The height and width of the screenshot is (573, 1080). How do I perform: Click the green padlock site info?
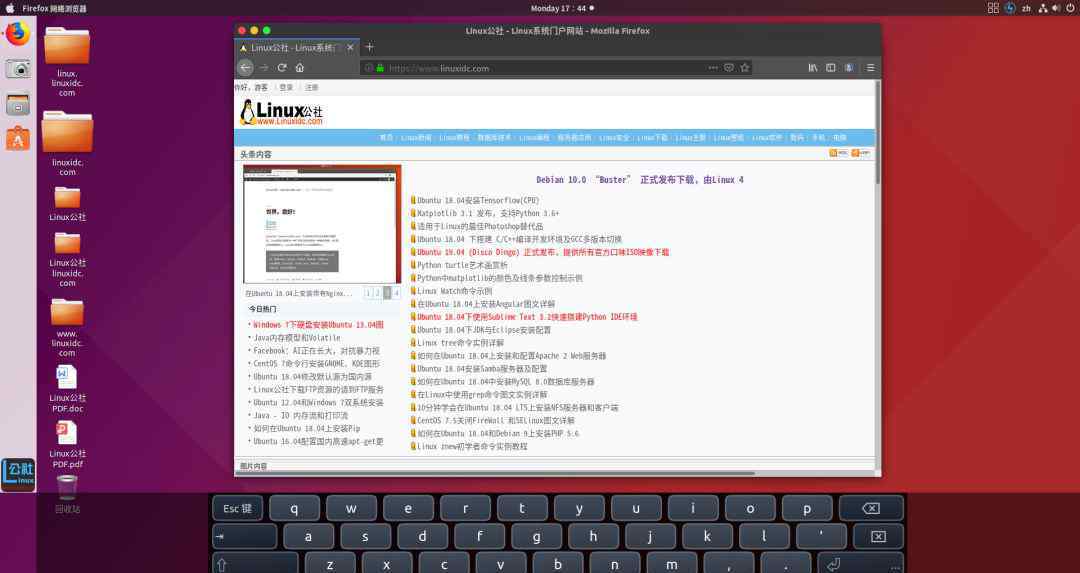380,67
